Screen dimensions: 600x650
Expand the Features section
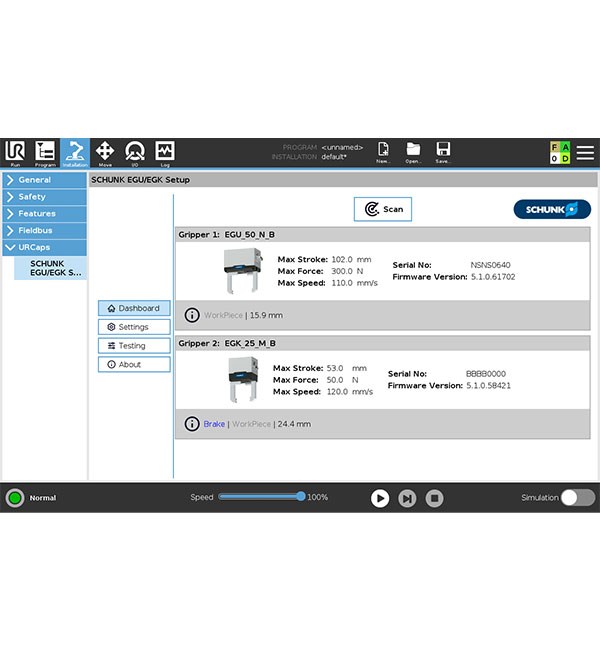(x=45, y=213)
